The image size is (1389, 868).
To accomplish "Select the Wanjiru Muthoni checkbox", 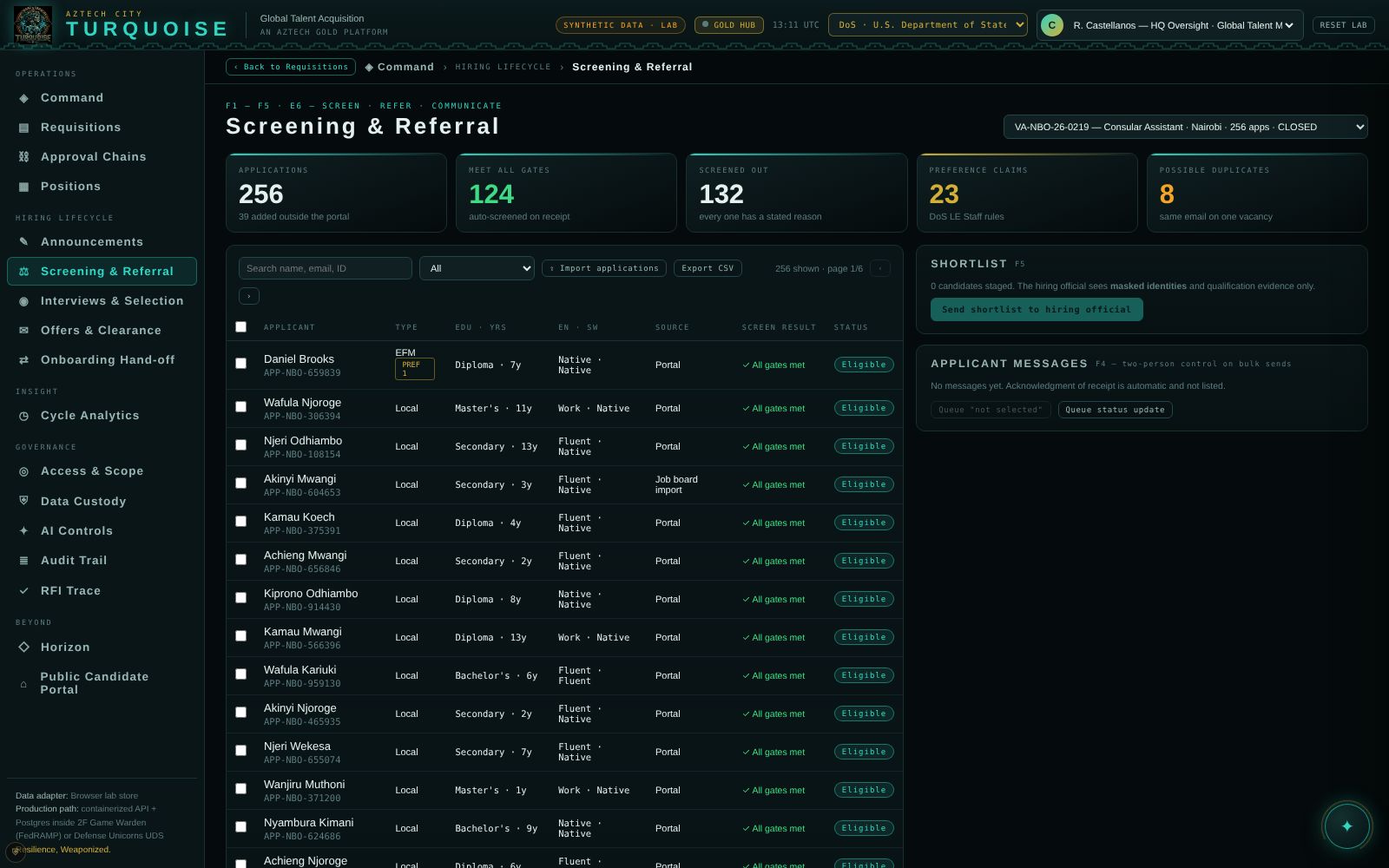I will (241, 789).
